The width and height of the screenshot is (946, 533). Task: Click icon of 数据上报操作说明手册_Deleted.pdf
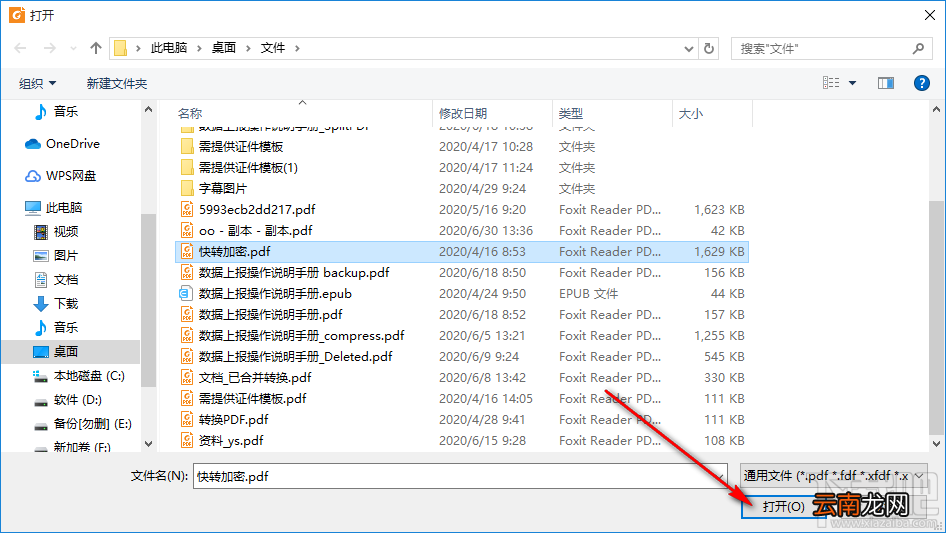(187, 357)
